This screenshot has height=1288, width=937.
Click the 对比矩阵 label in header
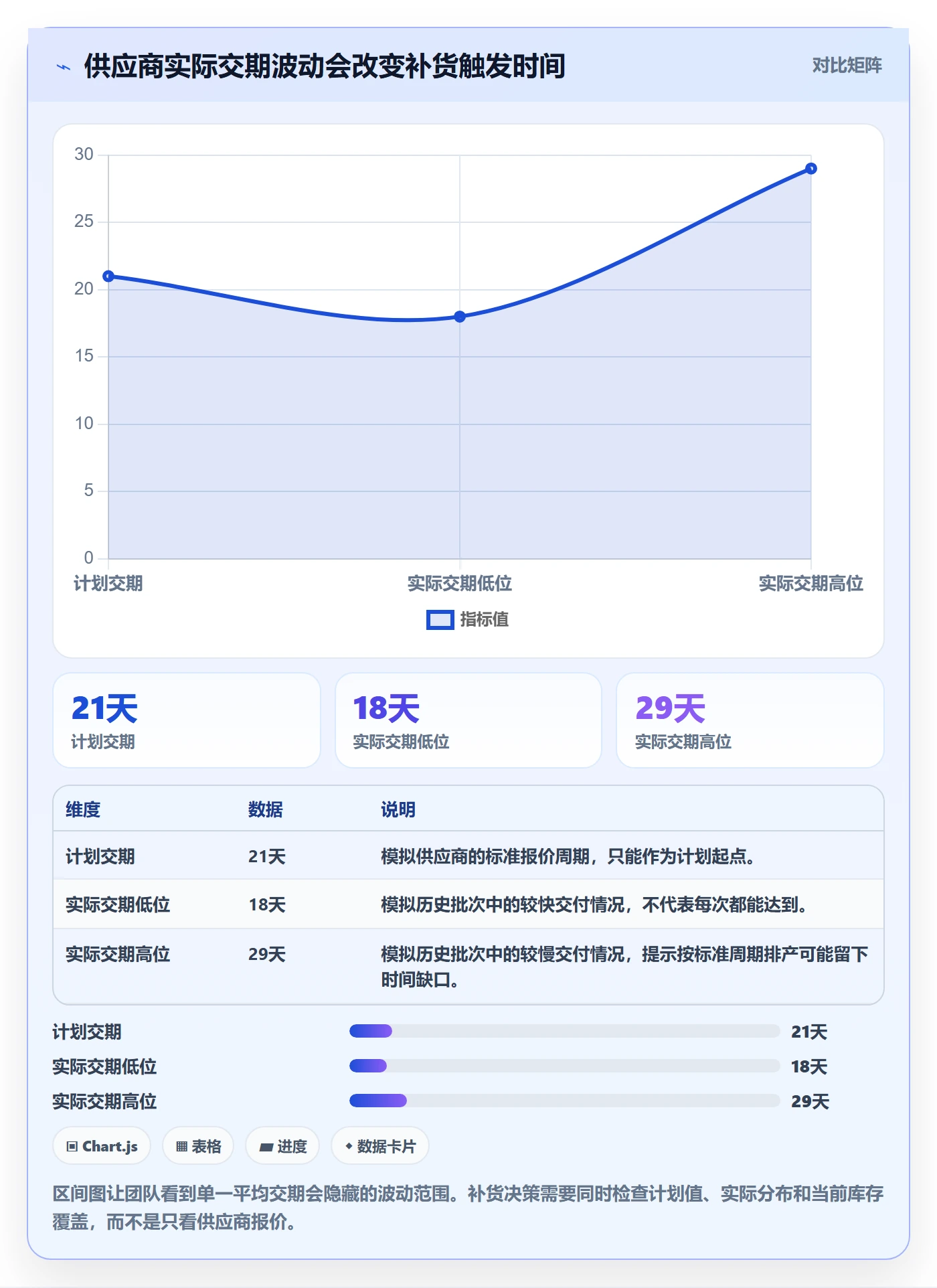coord(847,65)
